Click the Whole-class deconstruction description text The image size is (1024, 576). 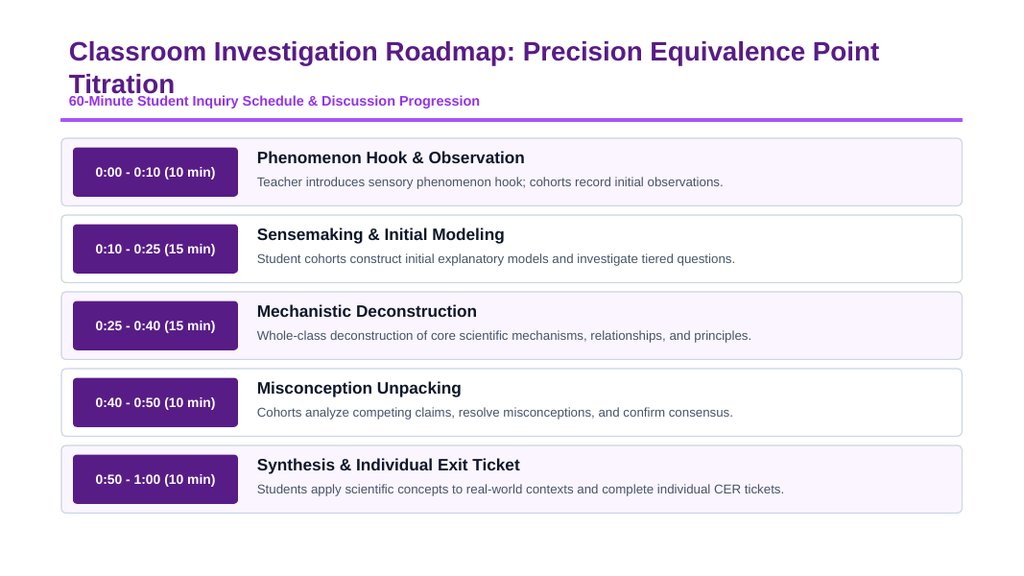pyautogui.click(x=504, y=336)
